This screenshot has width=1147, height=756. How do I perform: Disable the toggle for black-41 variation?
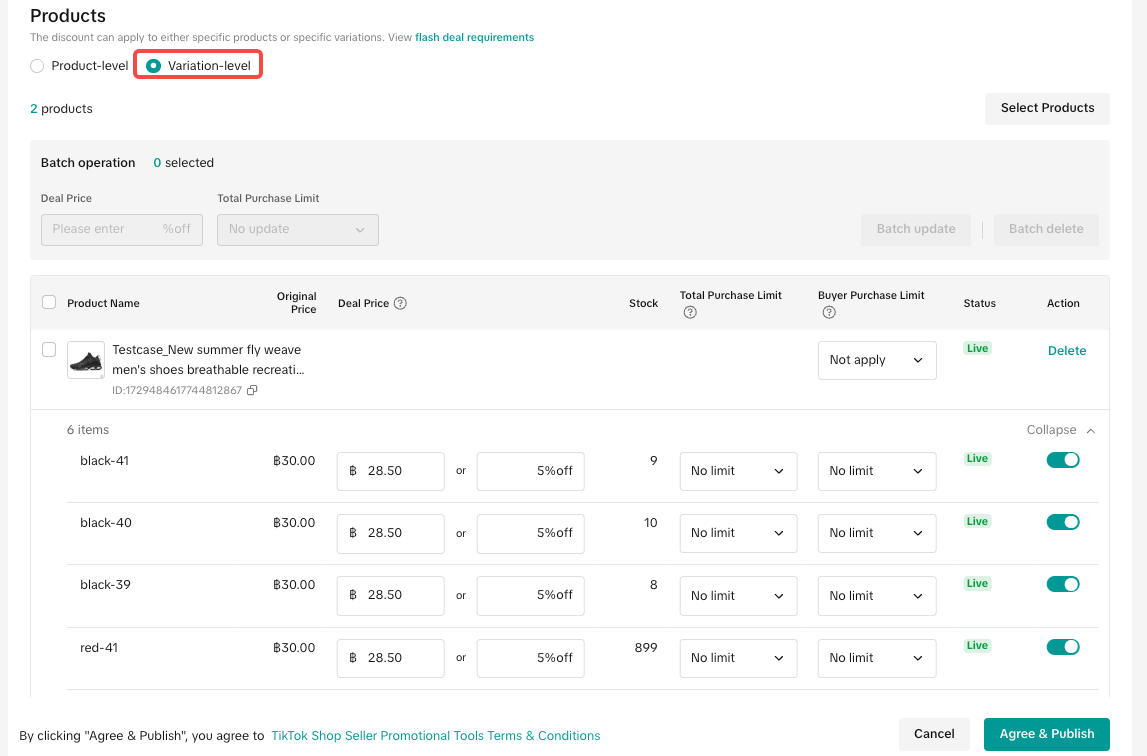1063,460
